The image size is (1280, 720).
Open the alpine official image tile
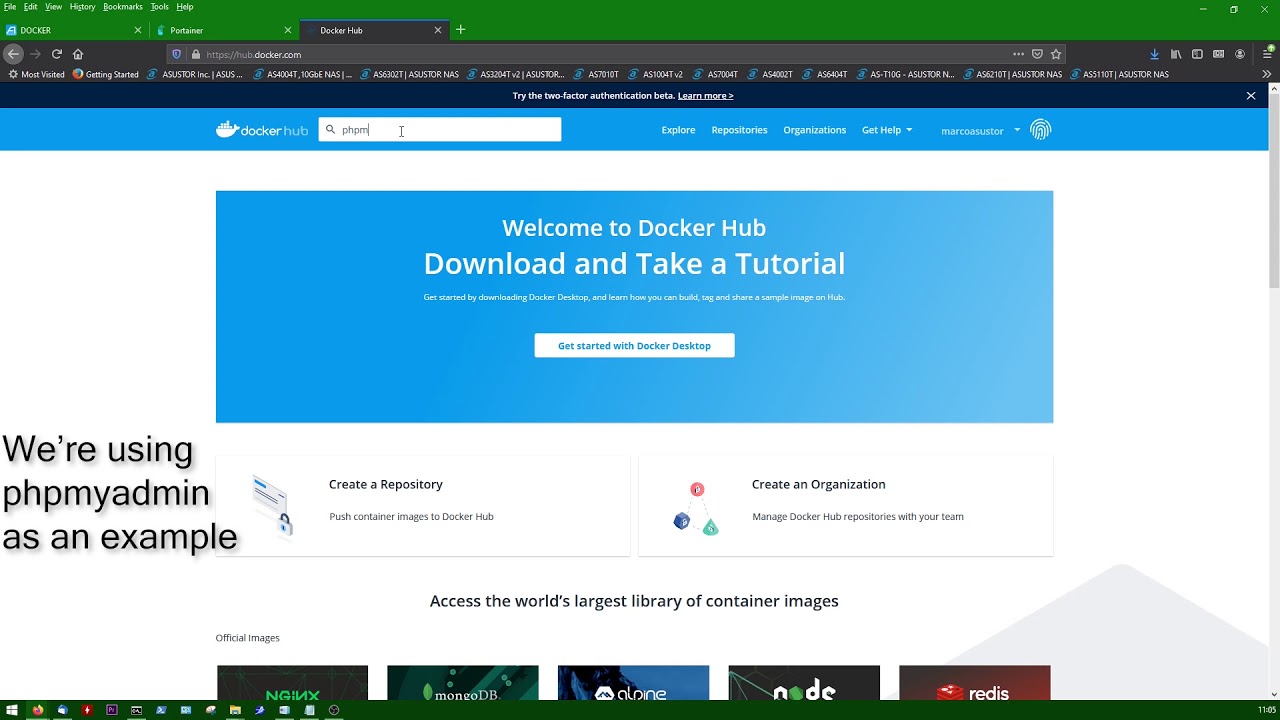pos(633,683)
